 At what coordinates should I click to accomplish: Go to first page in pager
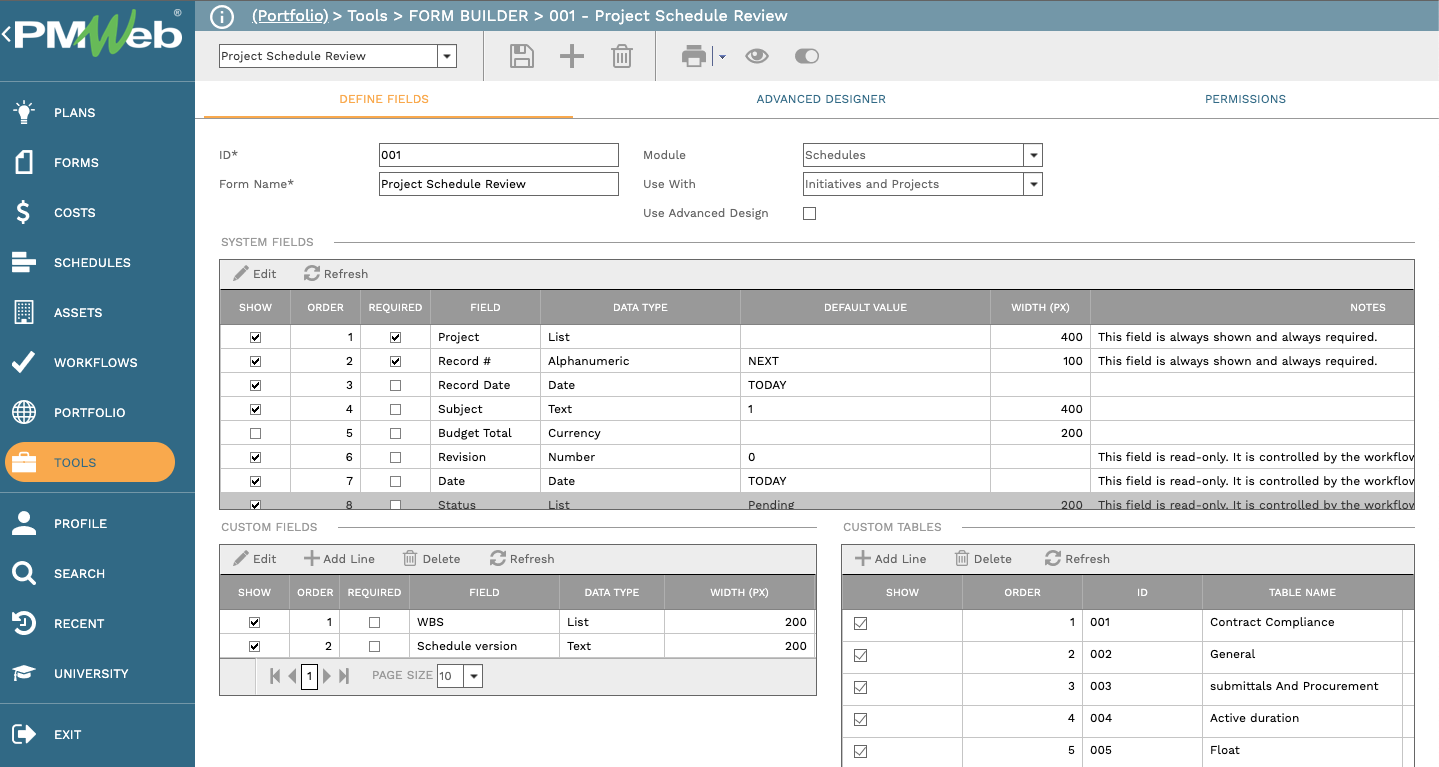(275, 676)
